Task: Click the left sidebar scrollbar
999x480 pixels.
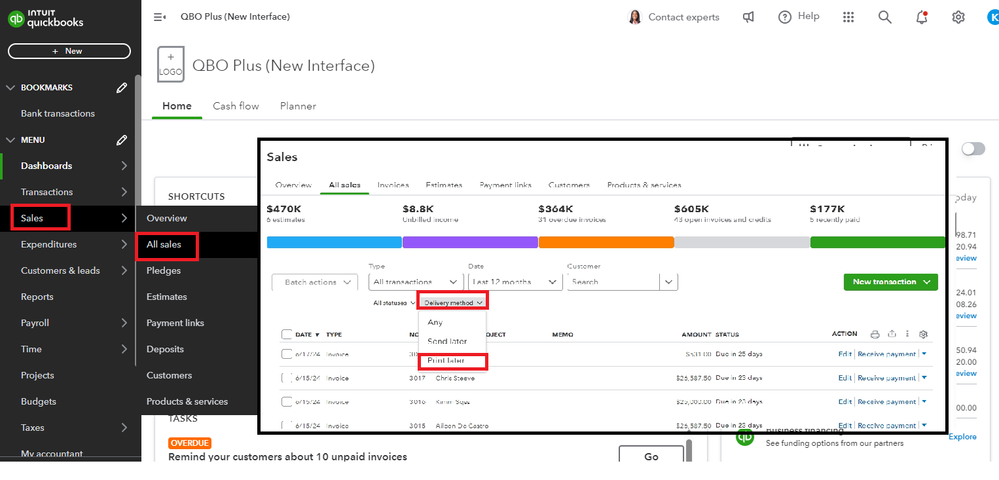Action: click(x=138, y=220)
